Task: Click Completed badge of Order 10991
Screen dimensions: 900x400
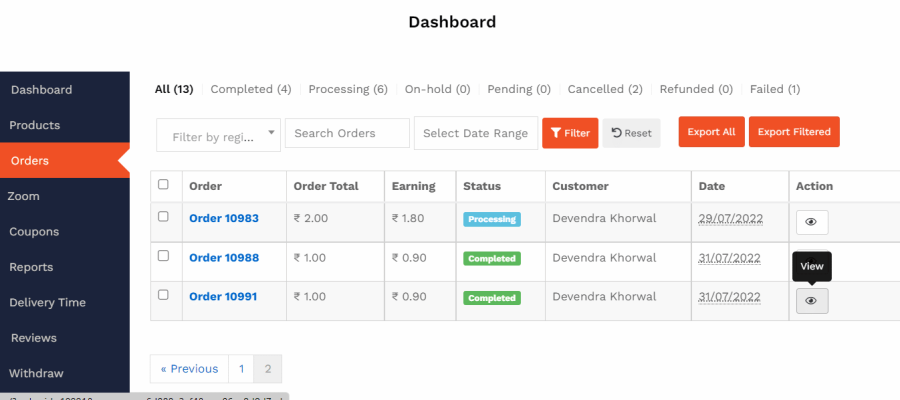Action: click(x=492, y=298)
